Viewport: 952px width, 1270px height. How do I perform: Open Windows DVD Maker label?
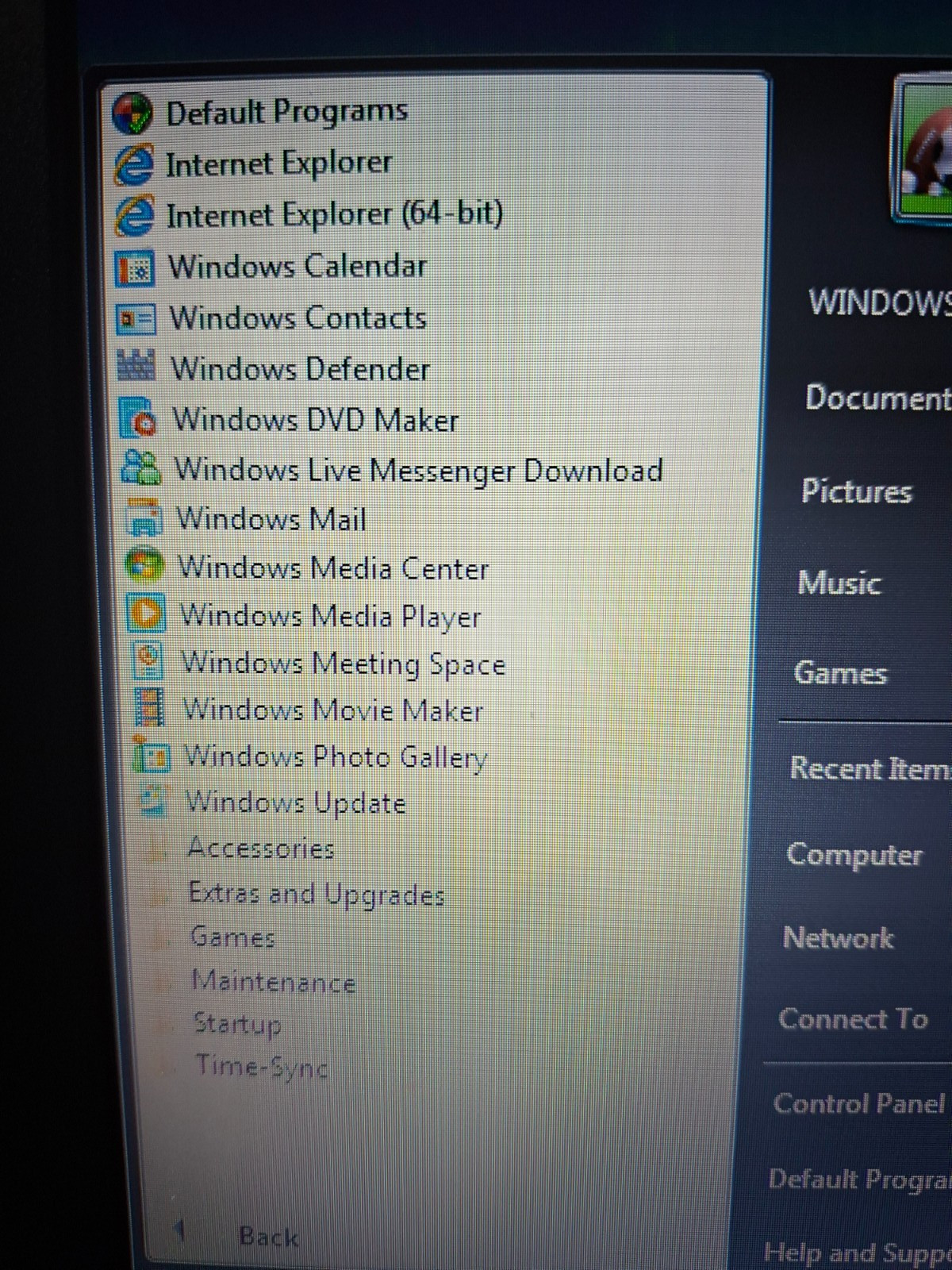tap(316, 420)
